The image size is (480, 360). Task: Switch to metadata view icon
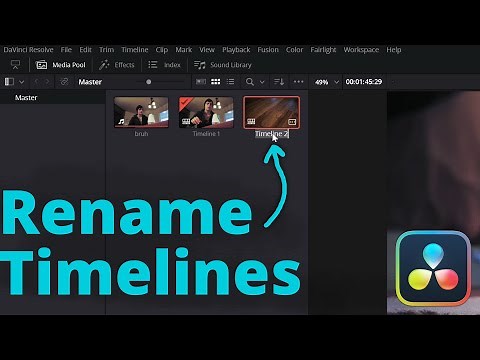tap(201, 82)
